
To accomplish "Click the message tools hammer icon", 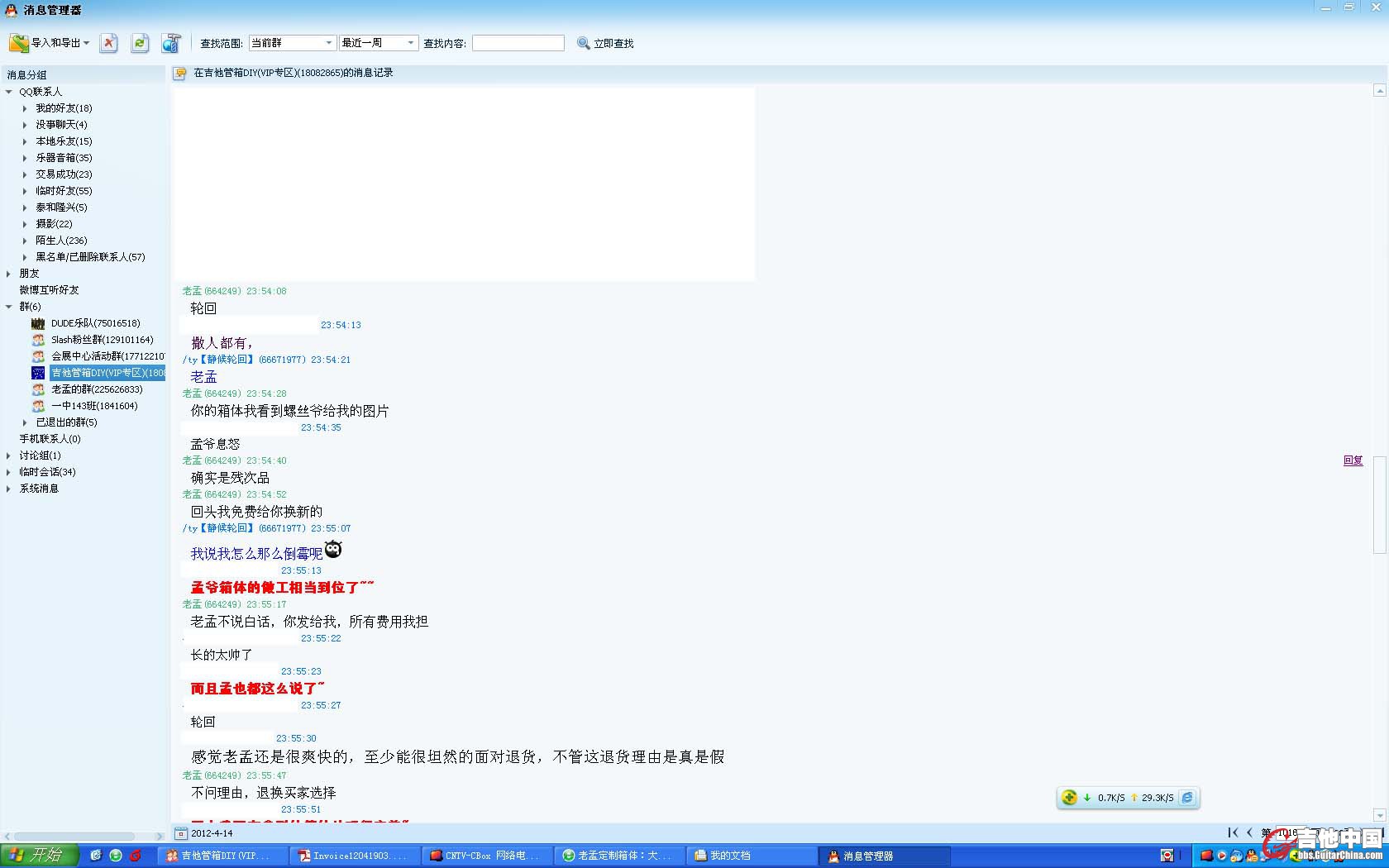I will click(x=171, y=43).
